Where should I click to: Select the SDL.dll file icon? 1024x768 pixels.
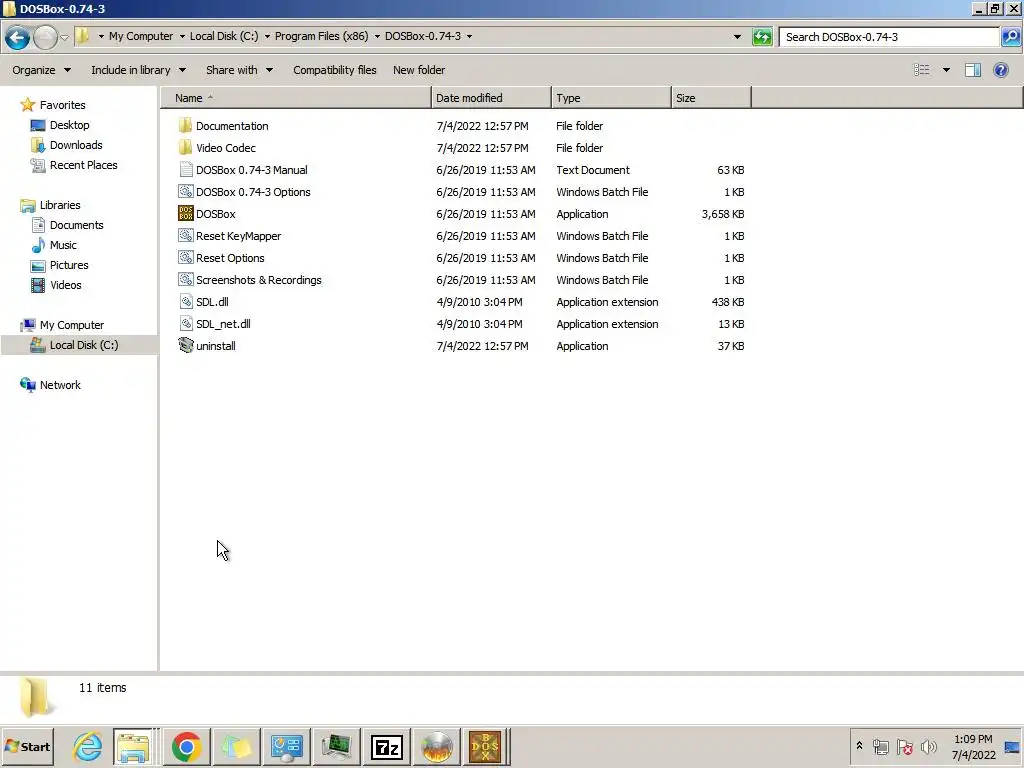185,302
